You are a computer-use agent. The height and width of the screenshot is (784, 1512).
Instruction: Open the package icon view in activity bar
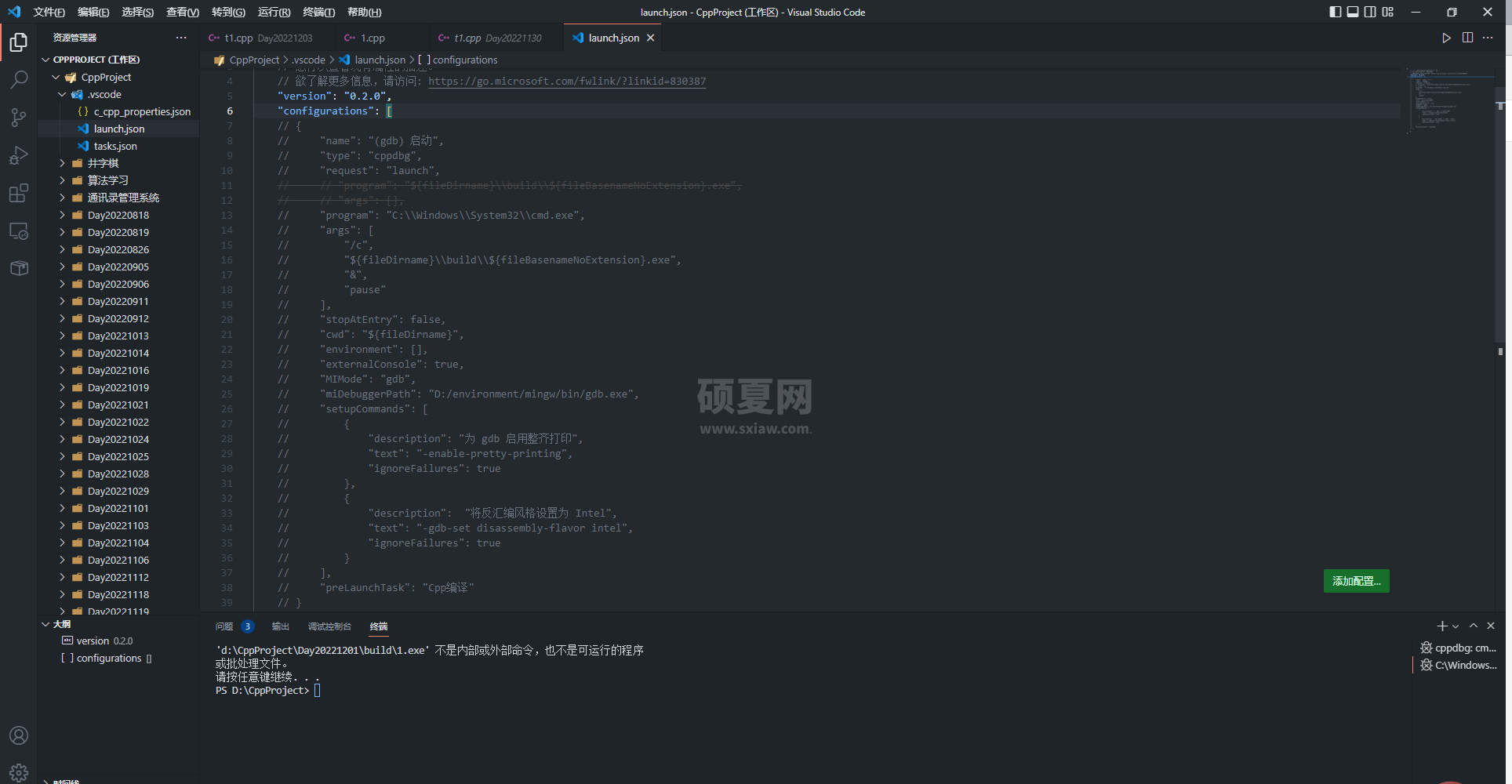19,268
